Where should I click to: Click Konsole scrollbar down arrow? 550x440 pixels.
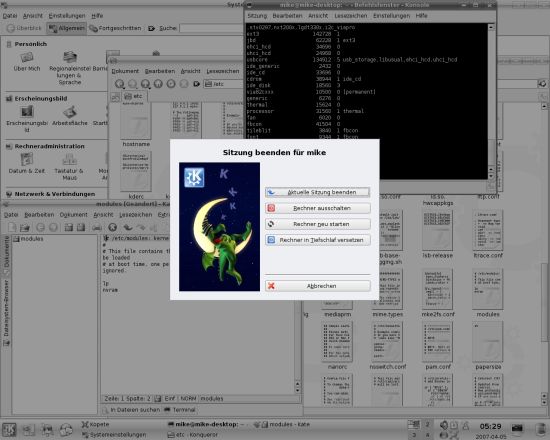[x=491, y=176]
